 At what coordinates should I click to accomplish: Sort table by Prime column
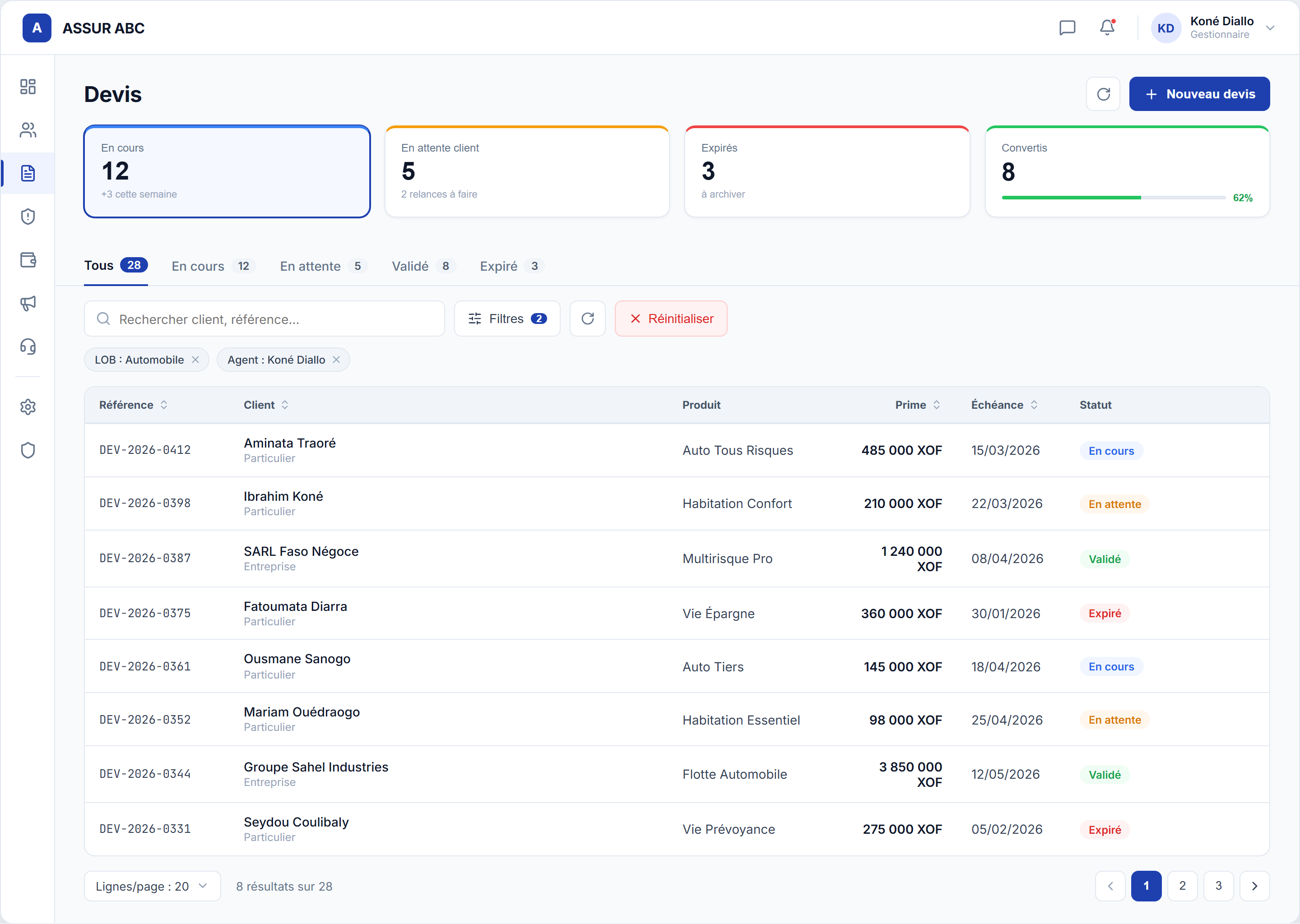tap(917, 405)
